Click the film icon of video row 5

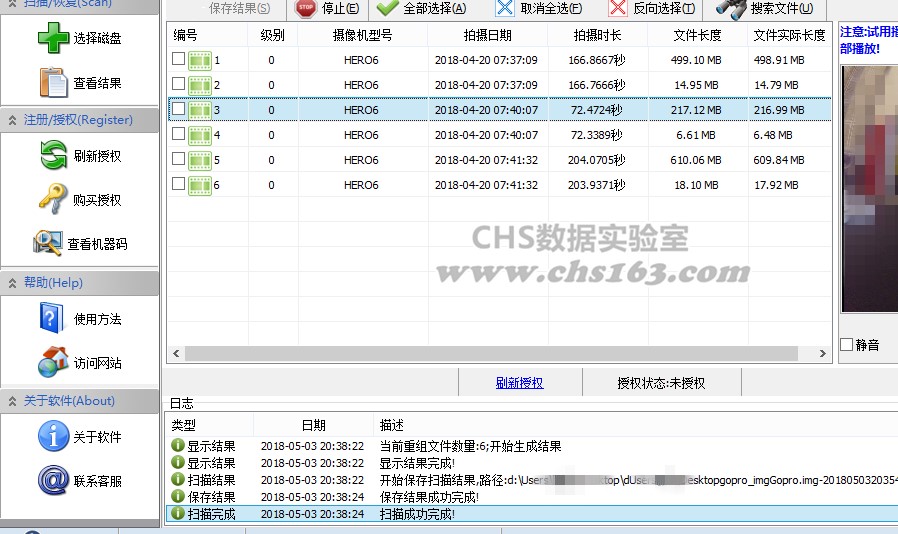click(200, 160)
